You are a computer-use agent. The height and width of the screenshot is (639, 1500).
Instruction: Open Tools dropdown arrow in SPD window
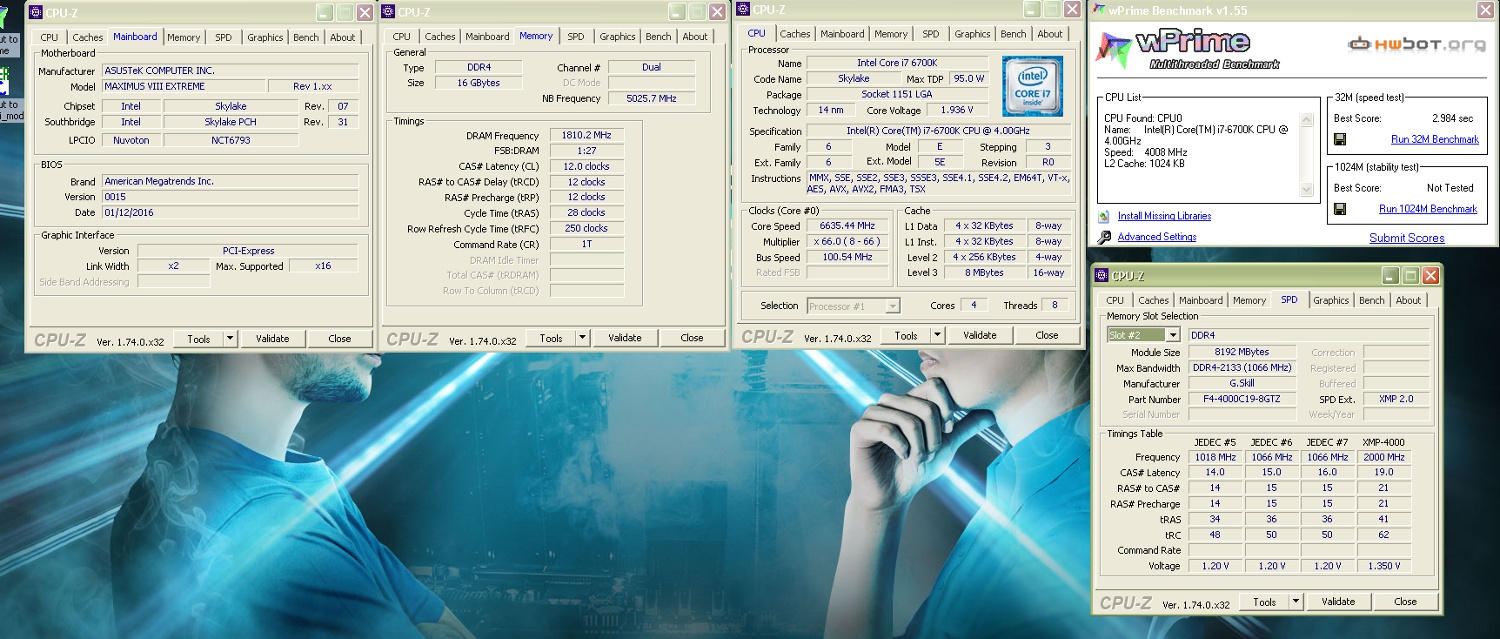point(1296,602)
